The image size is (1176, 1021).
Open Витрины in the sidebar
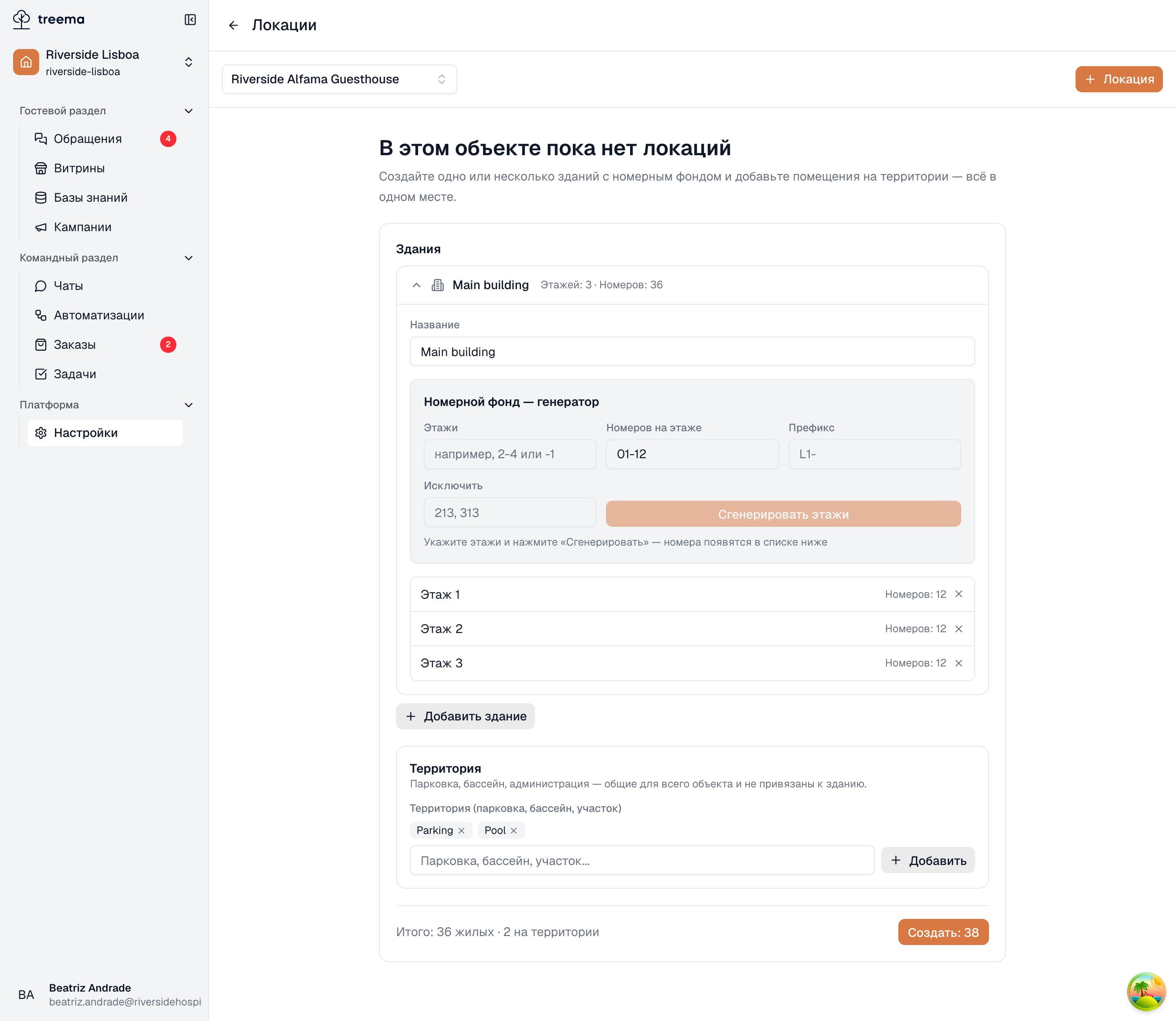(x=105, y=168)
